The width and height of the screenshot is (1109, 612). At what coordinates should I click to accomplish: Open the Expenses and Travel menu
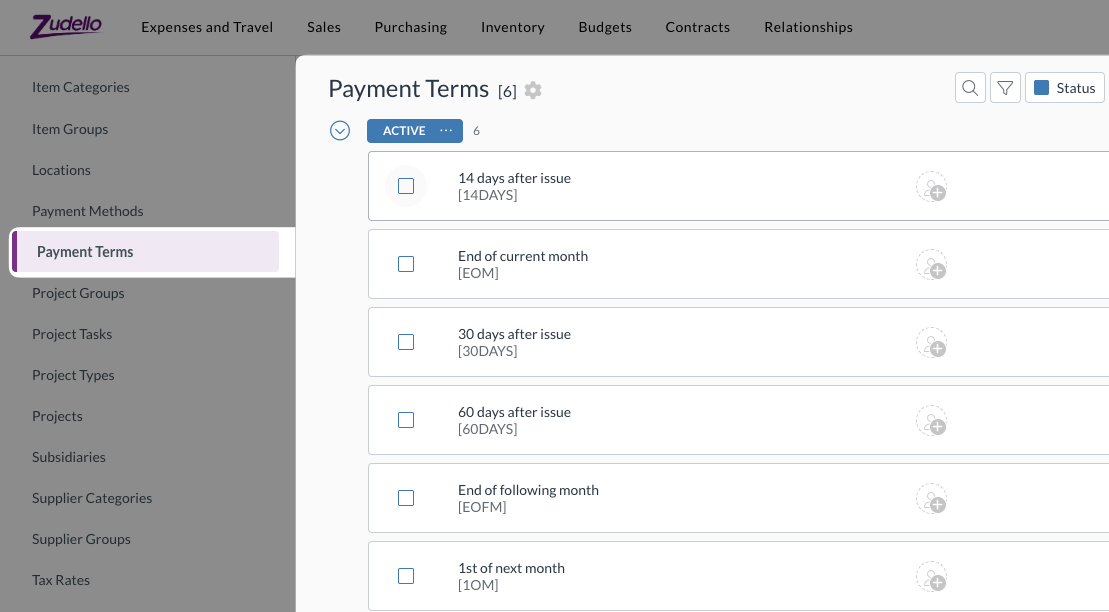pos(207,27)
